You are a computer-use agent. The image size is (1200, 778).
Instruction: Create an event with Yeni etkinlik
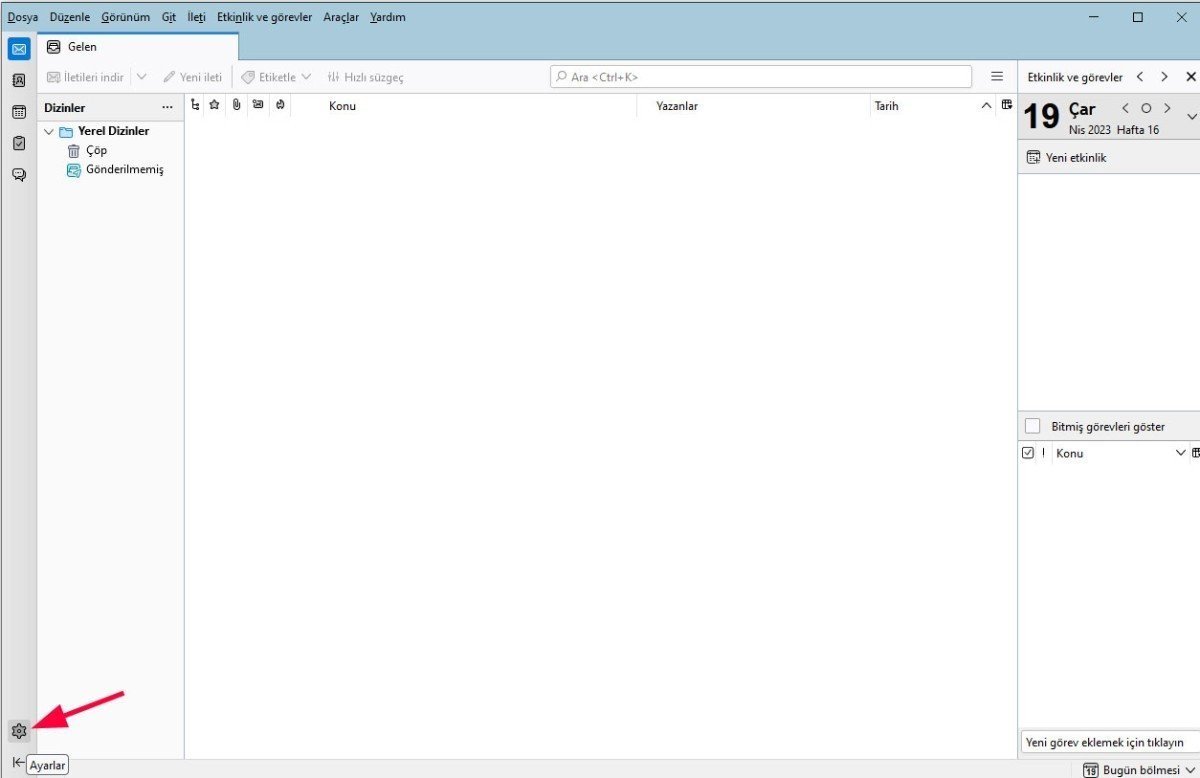click(x=1076, y=157)
